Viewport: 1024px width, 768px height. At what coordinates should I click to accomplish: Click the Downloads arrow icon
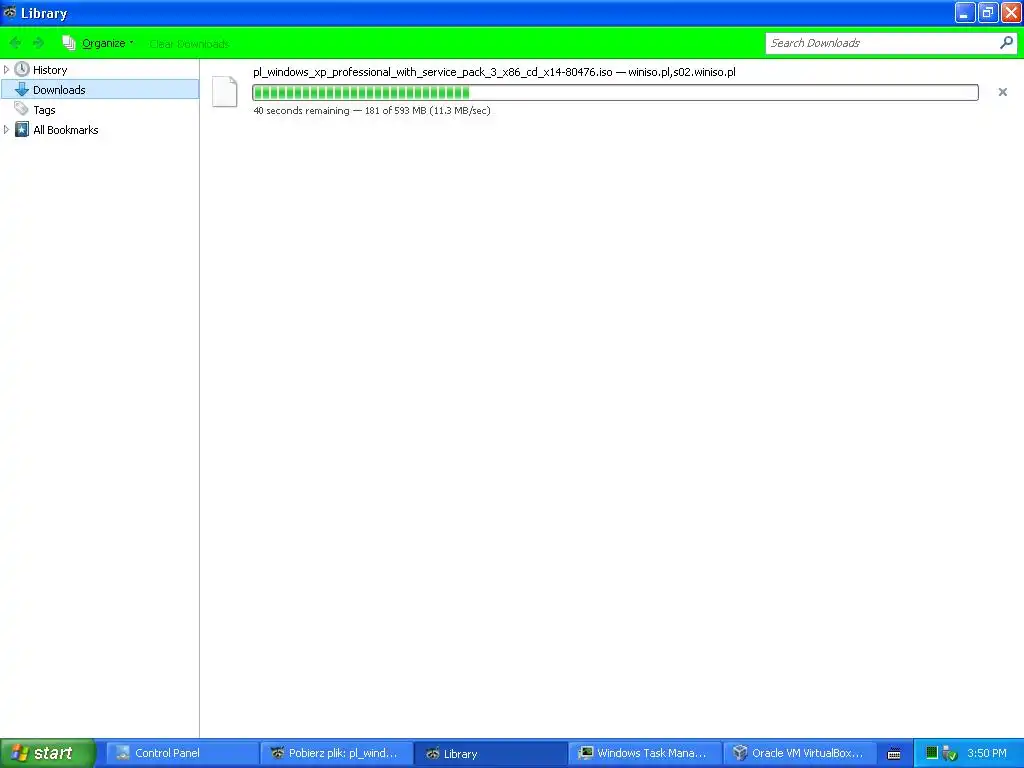(x=22, y=89)
